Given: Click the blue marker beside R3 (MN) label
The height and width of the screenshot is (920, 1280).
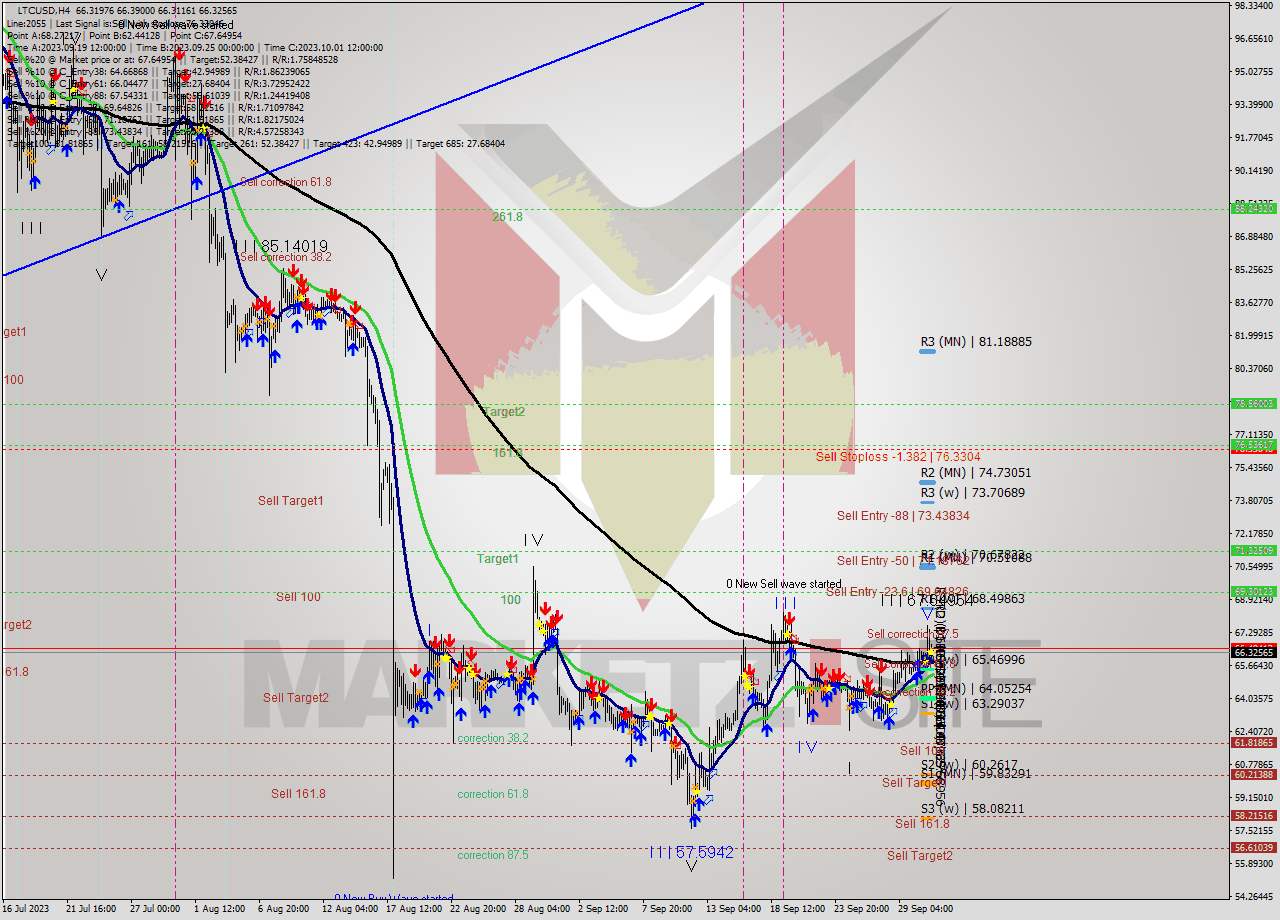Looking at the screenshot, I should point(928,352).
